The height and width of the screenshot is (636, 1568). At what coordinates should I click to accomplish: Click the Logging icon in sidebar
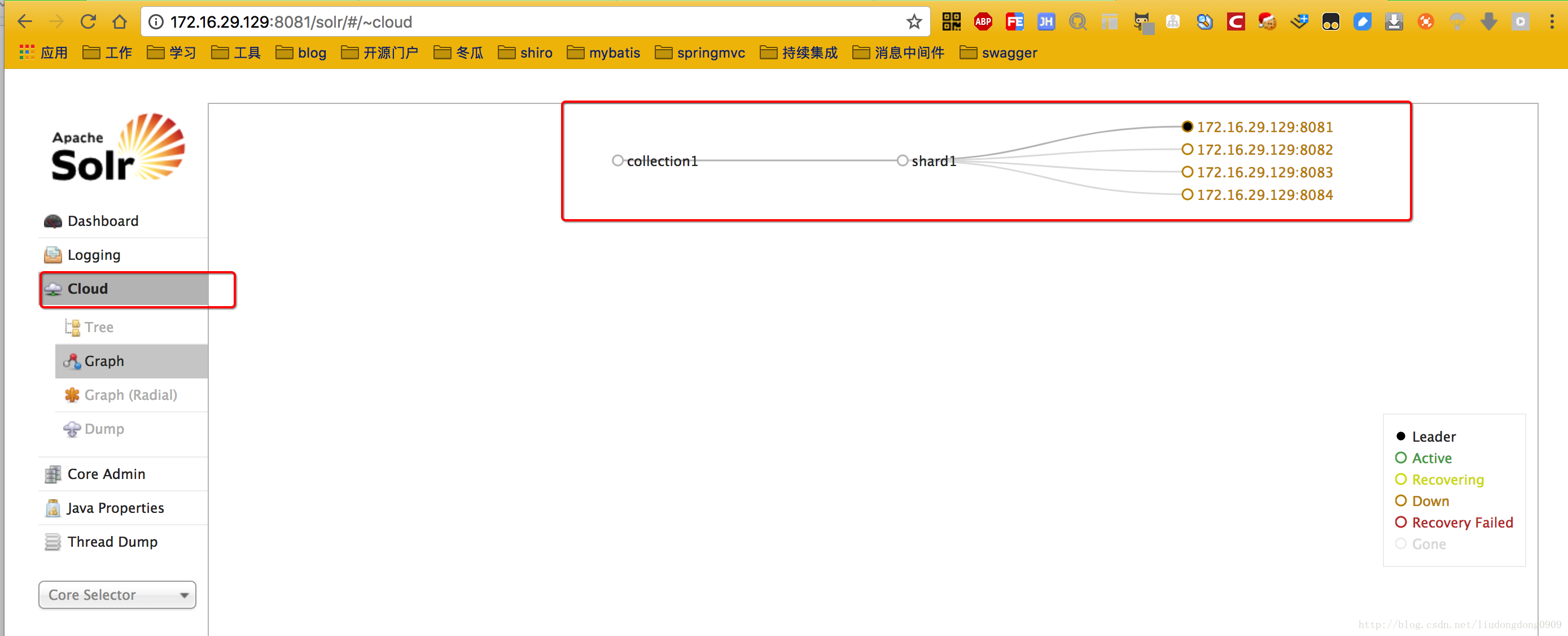point(52,254)
